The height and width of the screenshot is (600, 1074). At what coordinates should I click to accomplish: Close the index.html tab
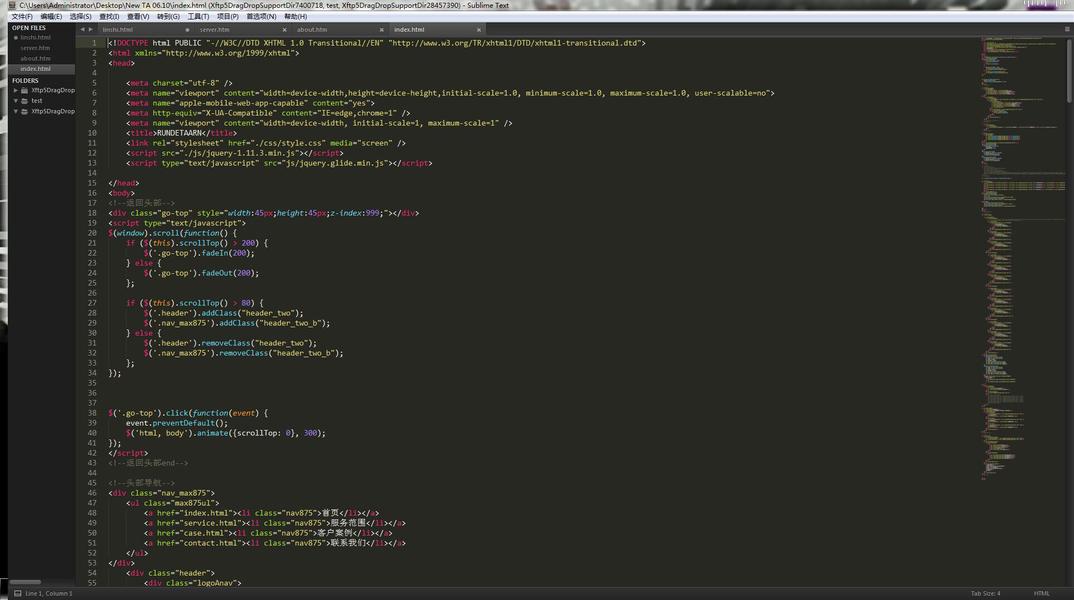point(479,29)
